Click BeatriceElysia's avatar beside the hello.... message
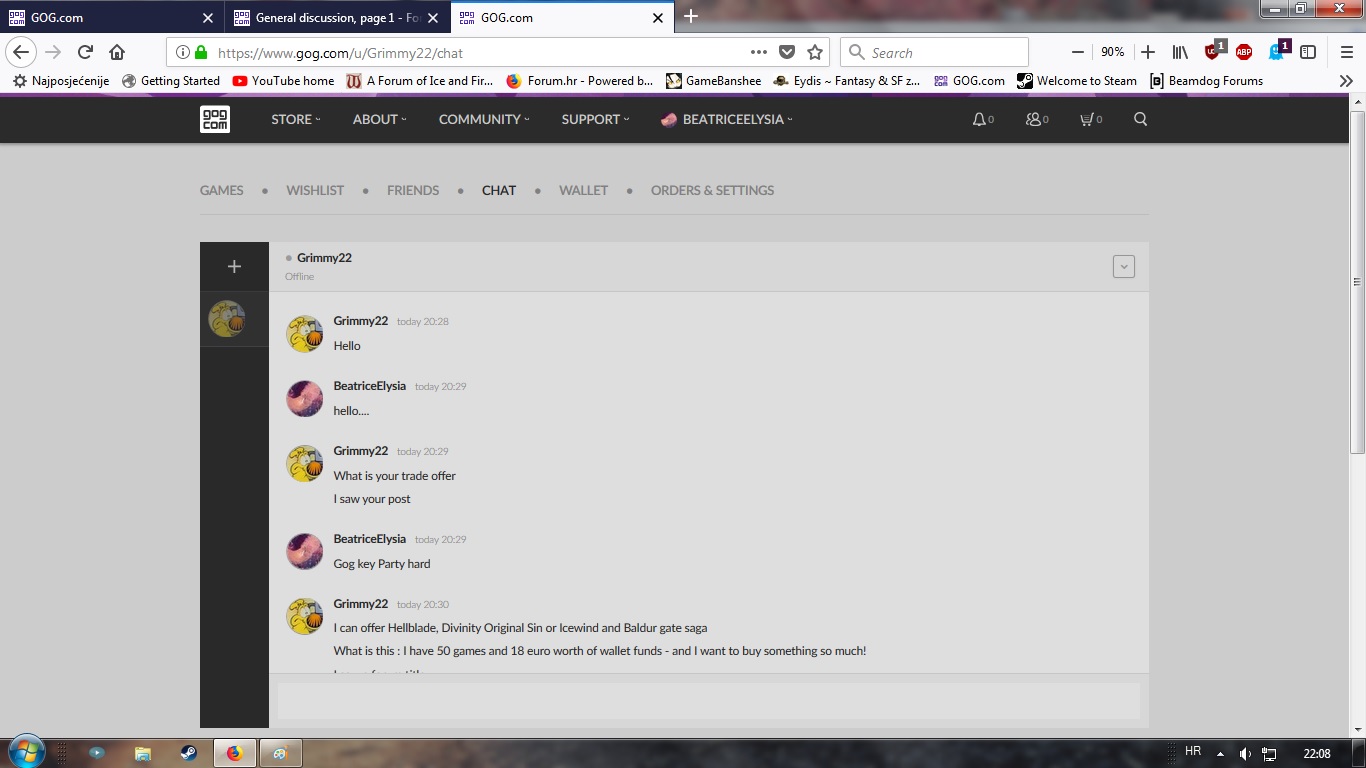Screen dimensions: 1366x768 [305, 398]
